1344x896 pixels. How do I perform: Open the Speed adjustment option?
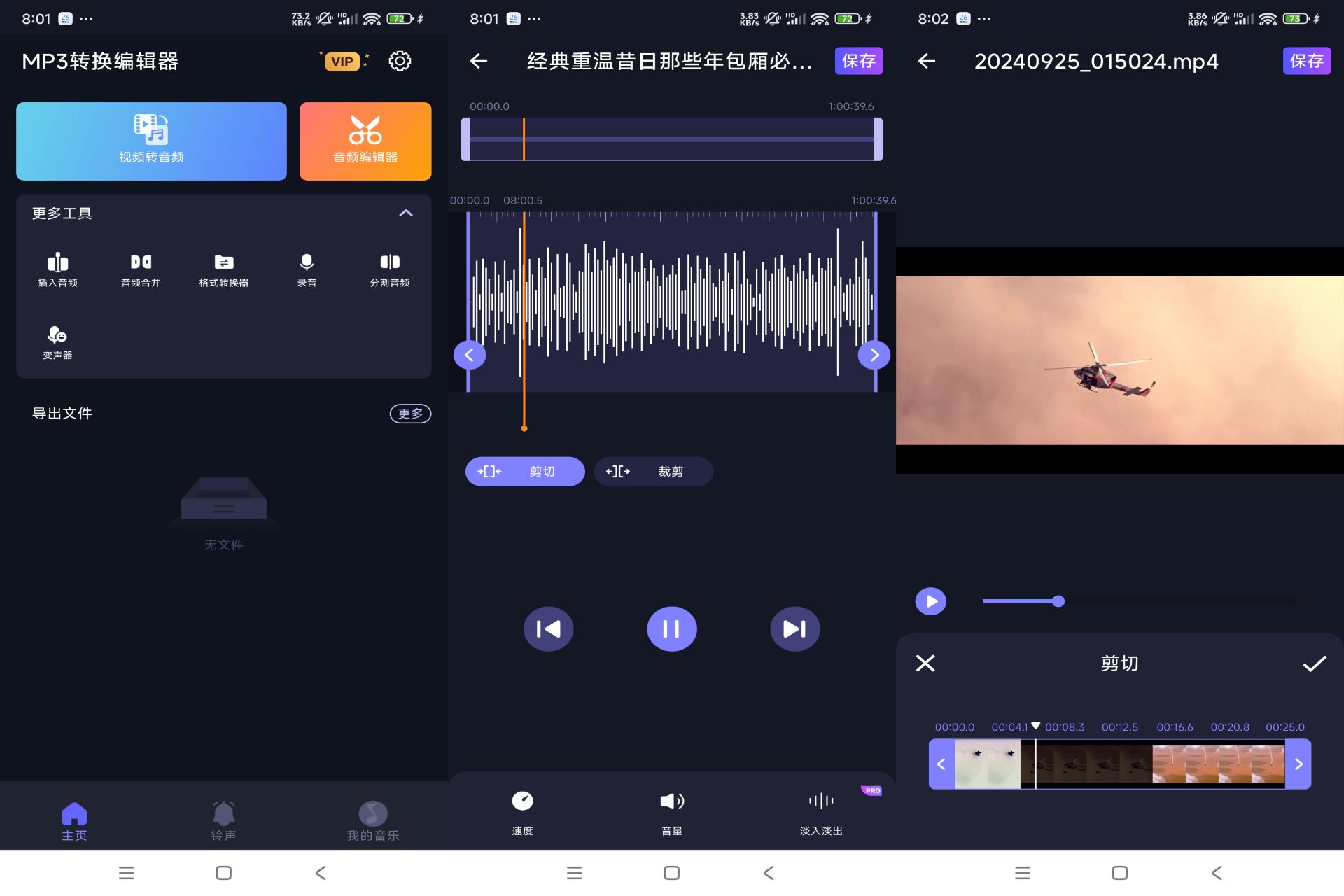[x=522, y=812]
